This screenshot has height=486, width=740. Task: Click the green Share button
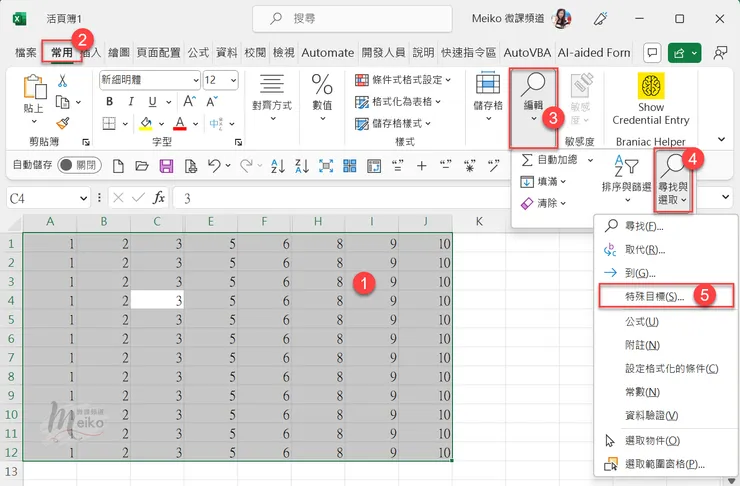coord(684,53)
